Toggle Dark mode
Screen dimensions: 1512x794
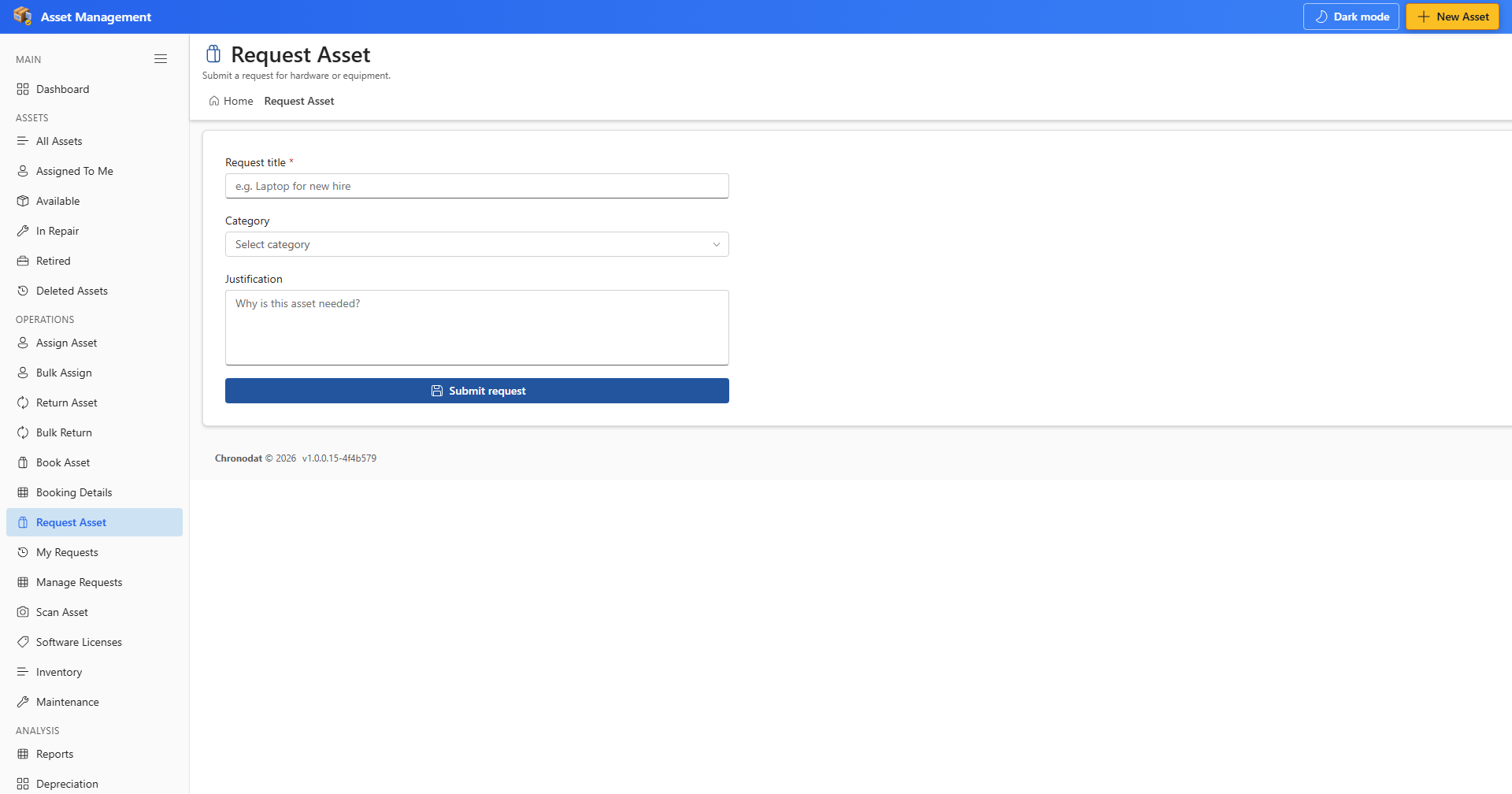[1351, 17]
